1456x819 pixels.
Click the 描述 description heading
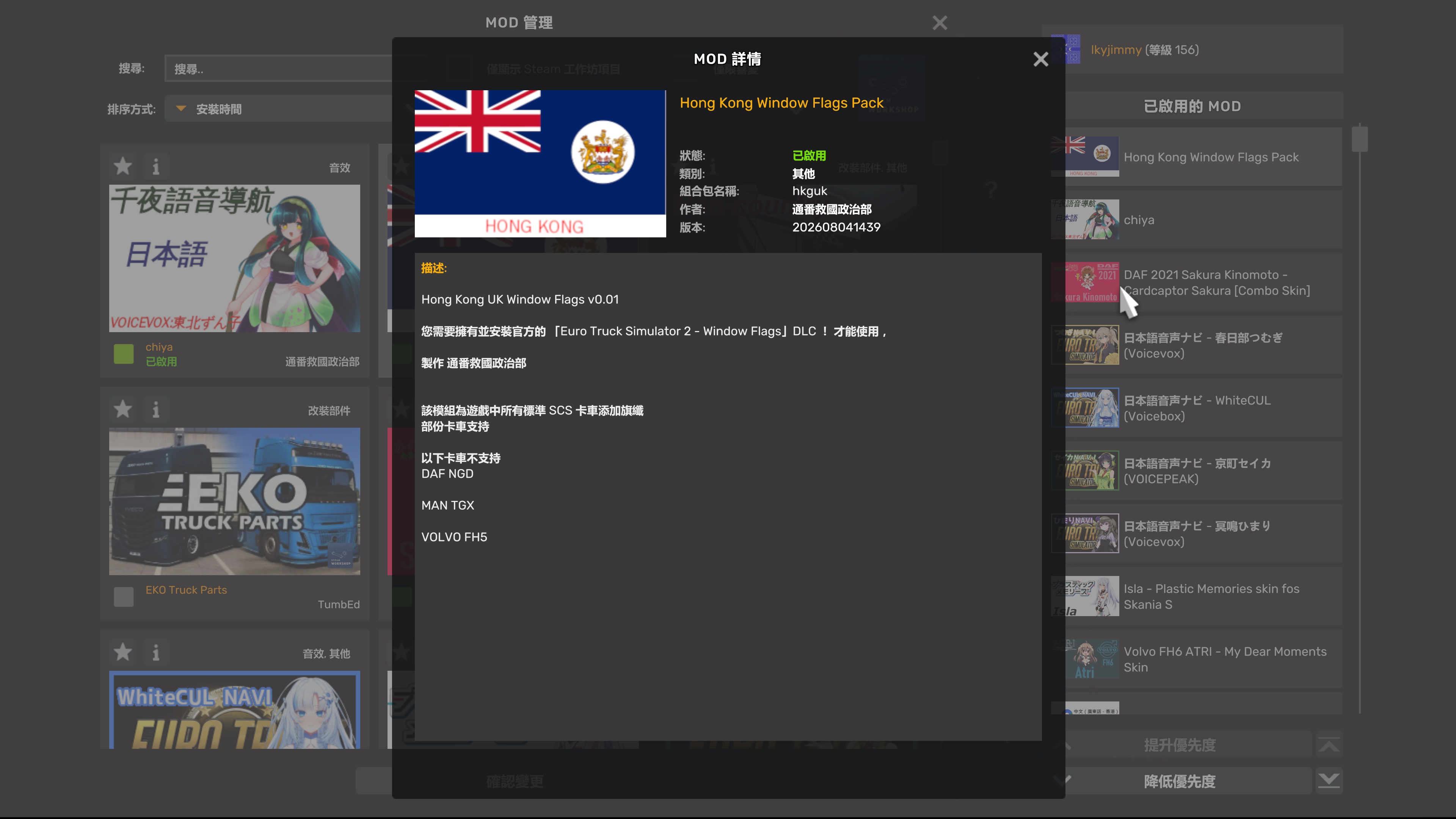pyautogui.click(x=433, y=268)
